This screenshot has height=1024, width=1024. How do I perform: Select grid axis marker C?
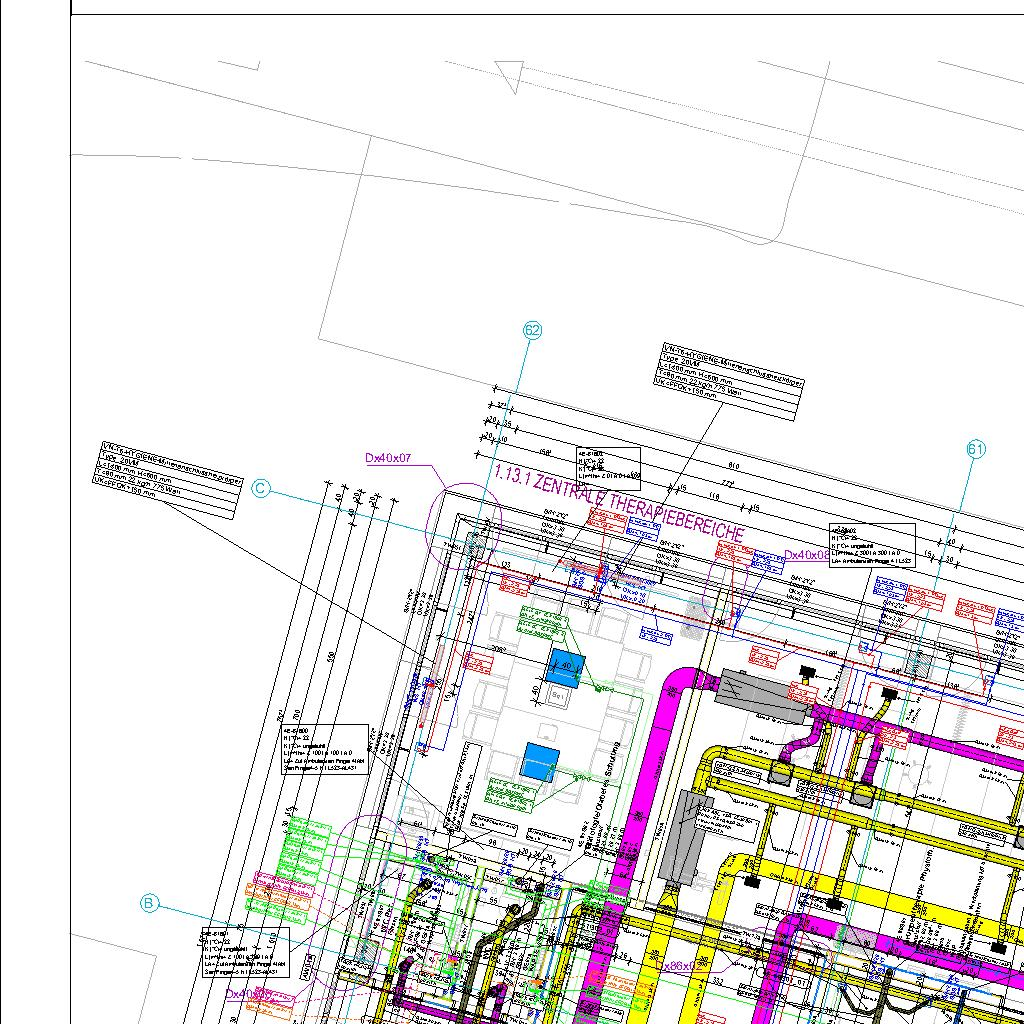pyautogui.click(x=261, y=489)
